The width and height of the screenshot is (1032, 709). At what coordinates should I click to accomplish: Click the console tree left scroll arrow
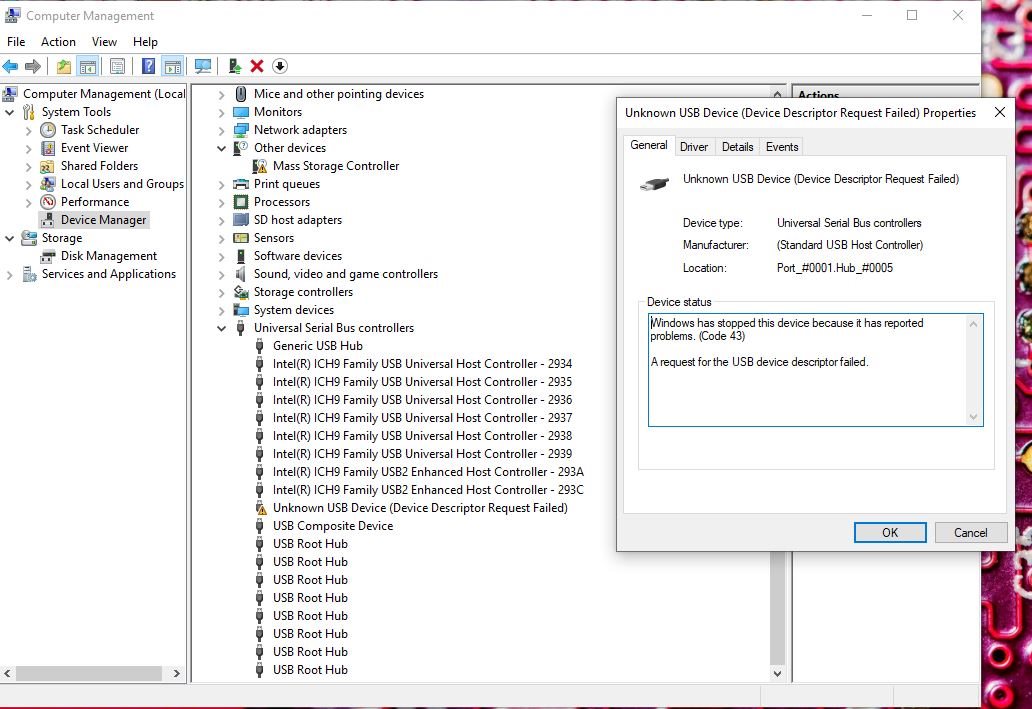[7, 673]
